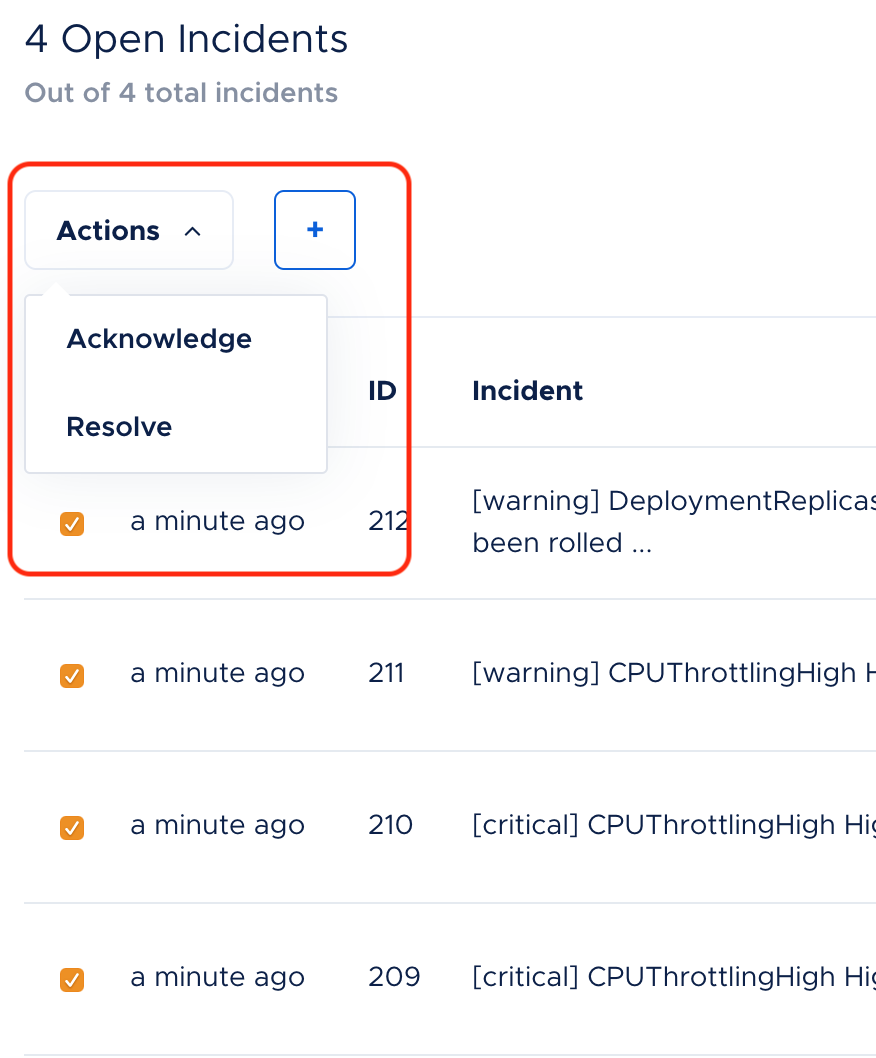Open the critical CPUThrottlingHigh incident 210
The image size is (876, 1058).
click(674, 825)
